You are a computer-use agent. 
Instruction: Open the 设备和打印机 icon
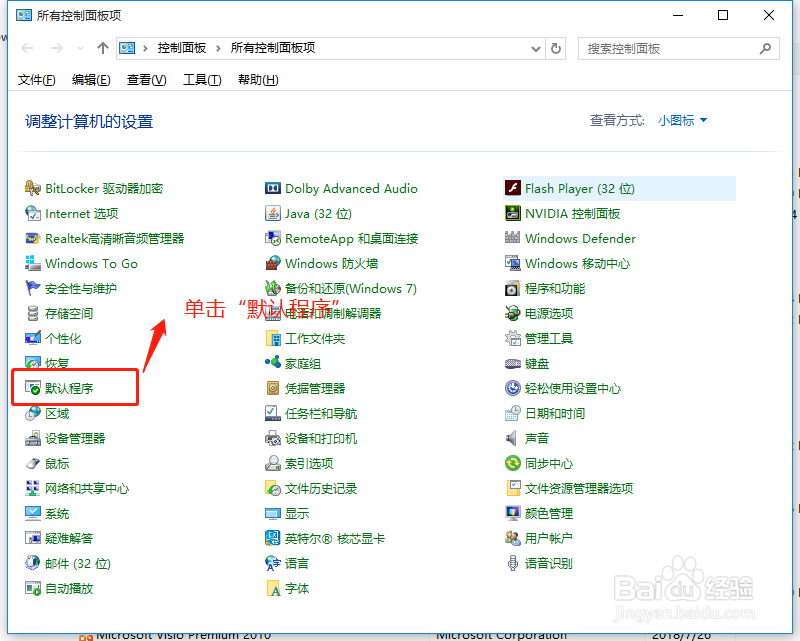pos(273,438)
